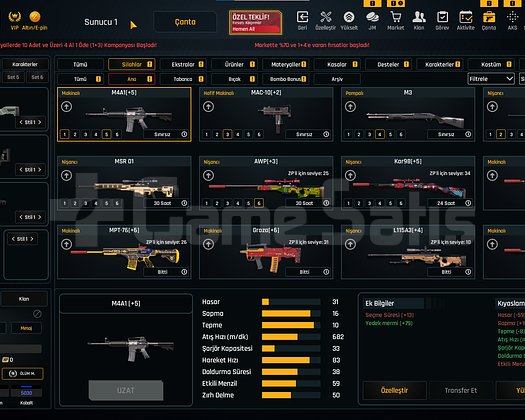
Task: Select the Ekstralar category tab
Action: point(183,64)
